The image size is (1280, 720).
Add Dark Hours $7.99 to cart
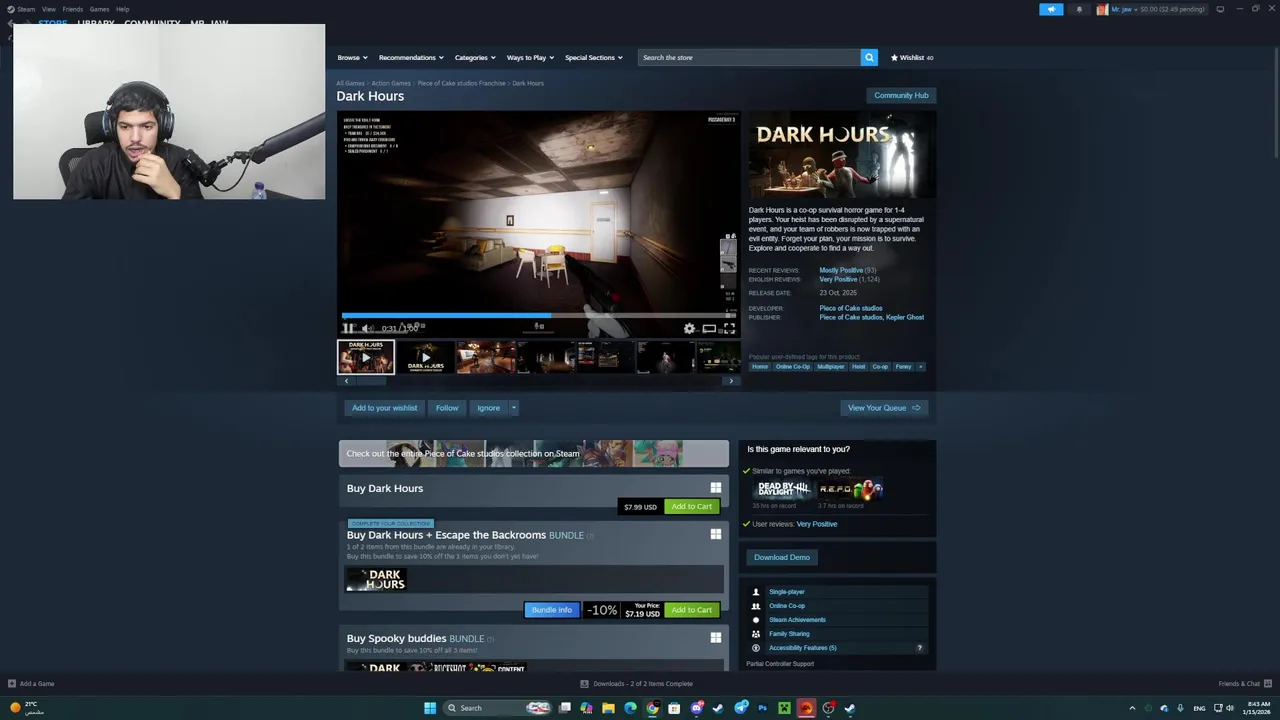[x=691, y=506]
